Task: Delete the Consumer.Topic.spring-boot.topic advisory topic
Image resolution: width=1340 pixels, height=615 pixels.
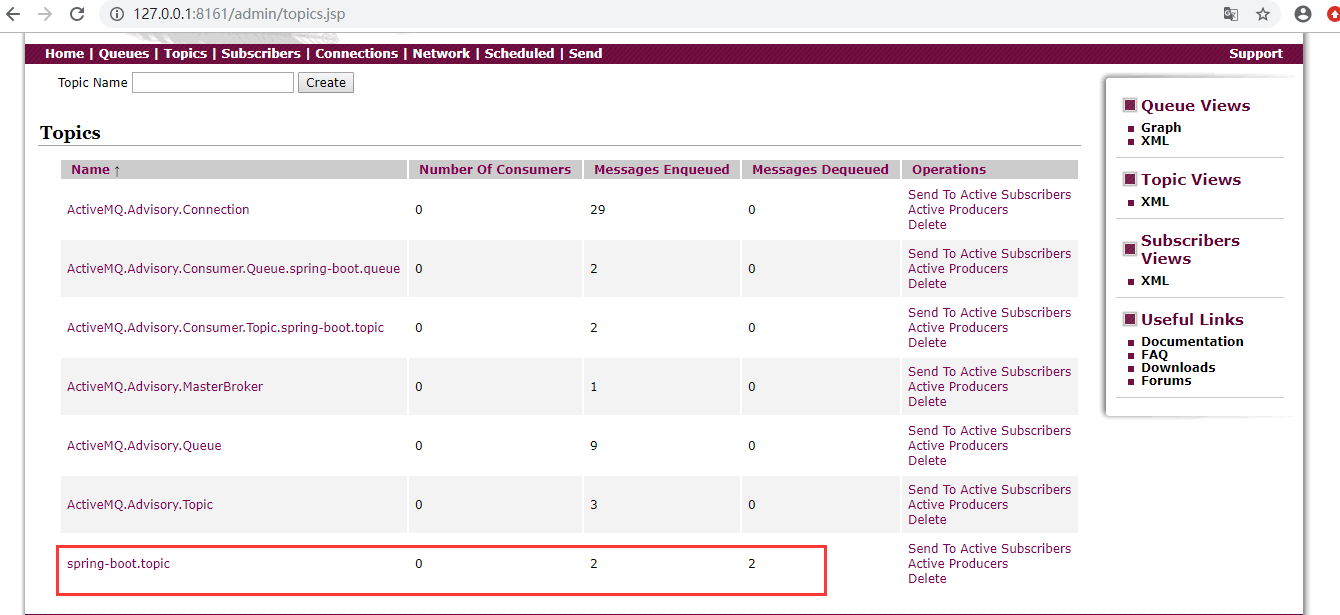Action: pos(927,343)
